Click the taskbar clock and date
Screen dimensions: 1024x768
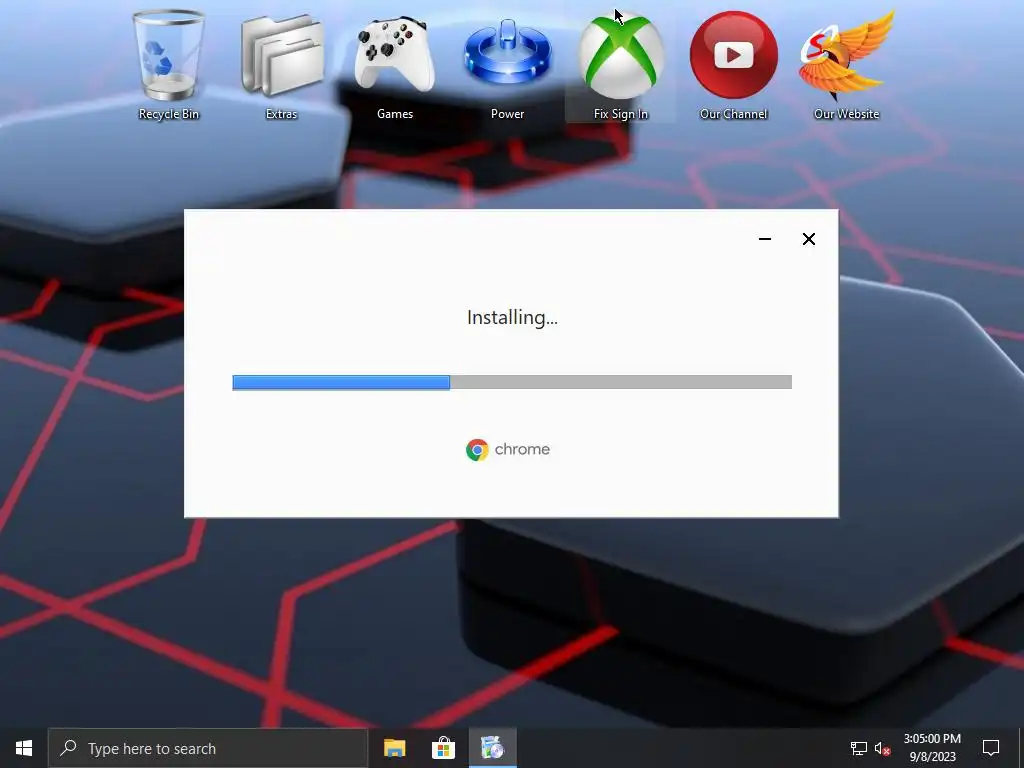932,748
